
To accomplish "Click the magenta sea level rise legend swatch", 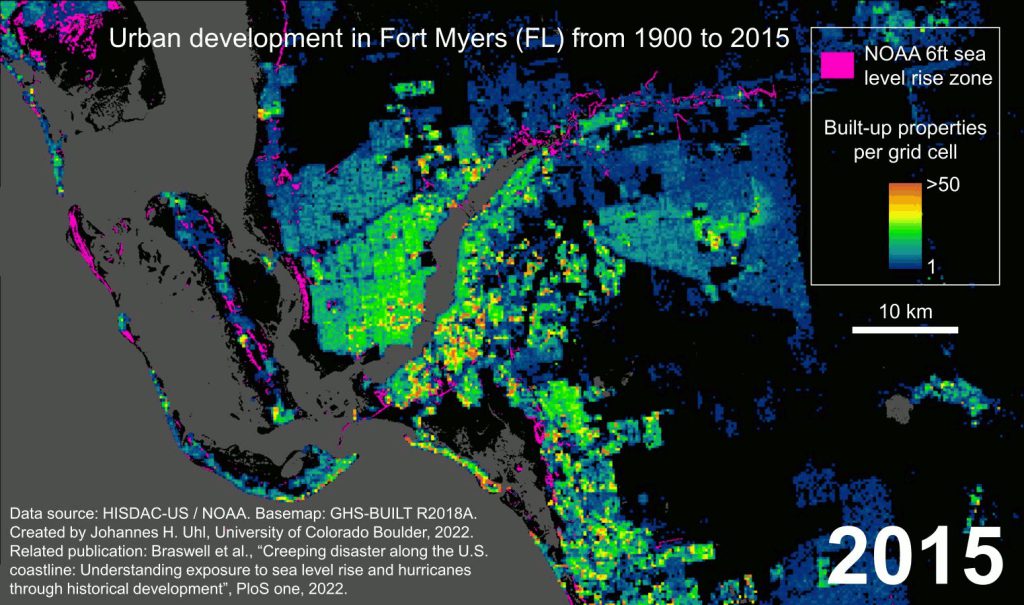I will tap(838, 64).
